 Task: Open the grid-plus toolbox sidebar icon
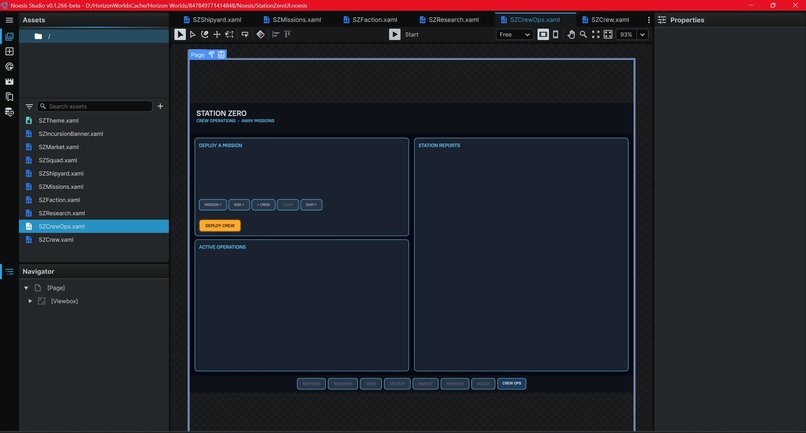click(x=9, y=51)
